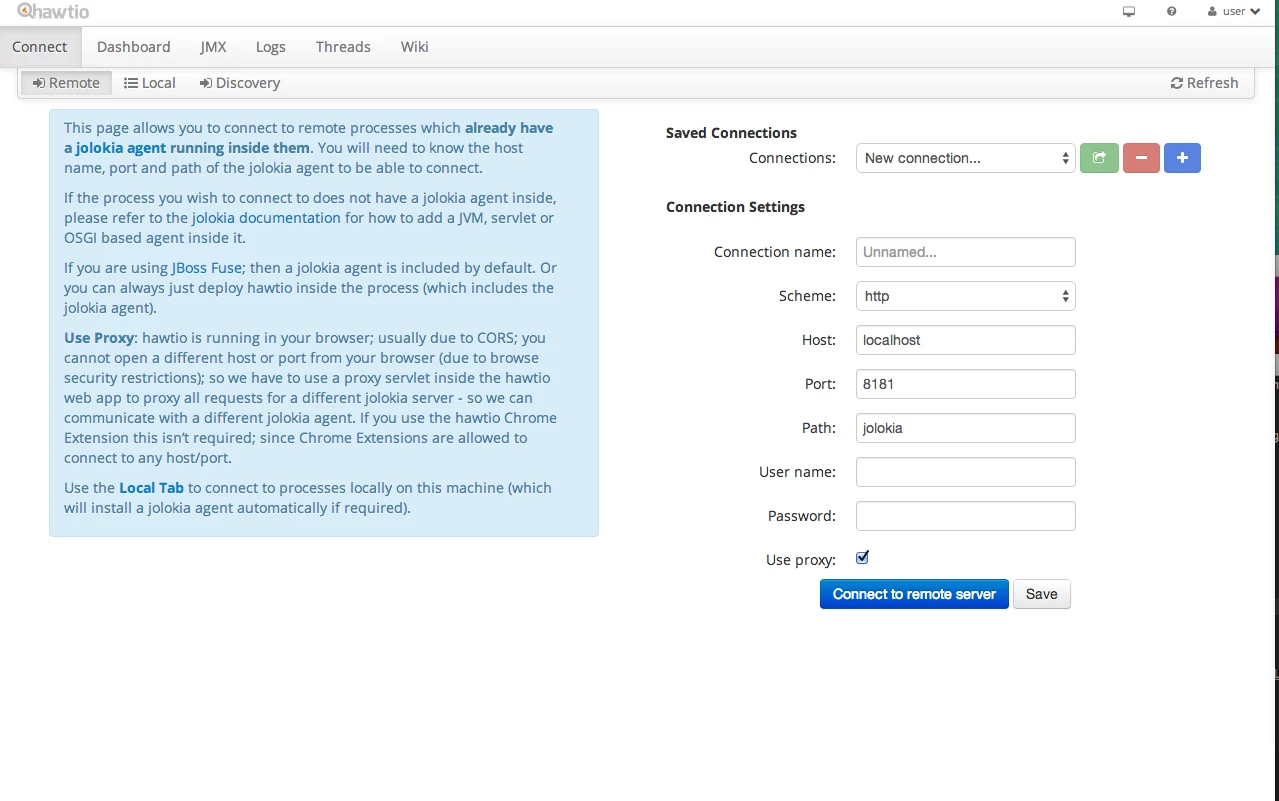The width and height of the screenshot is (1279, 801).
Task: Click the Local Tab link in info box
Action: 151,488
